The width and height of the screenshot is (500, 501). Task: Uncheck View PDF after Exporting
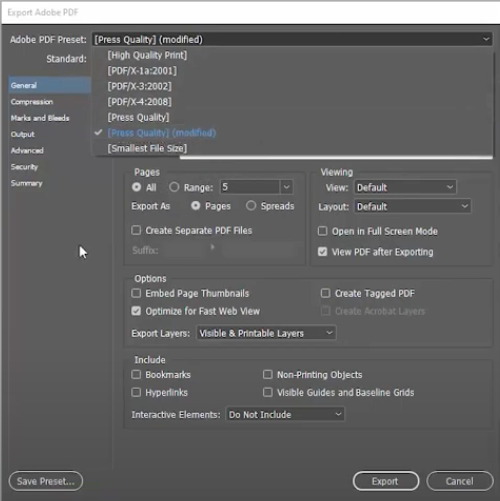click(322, 251)
